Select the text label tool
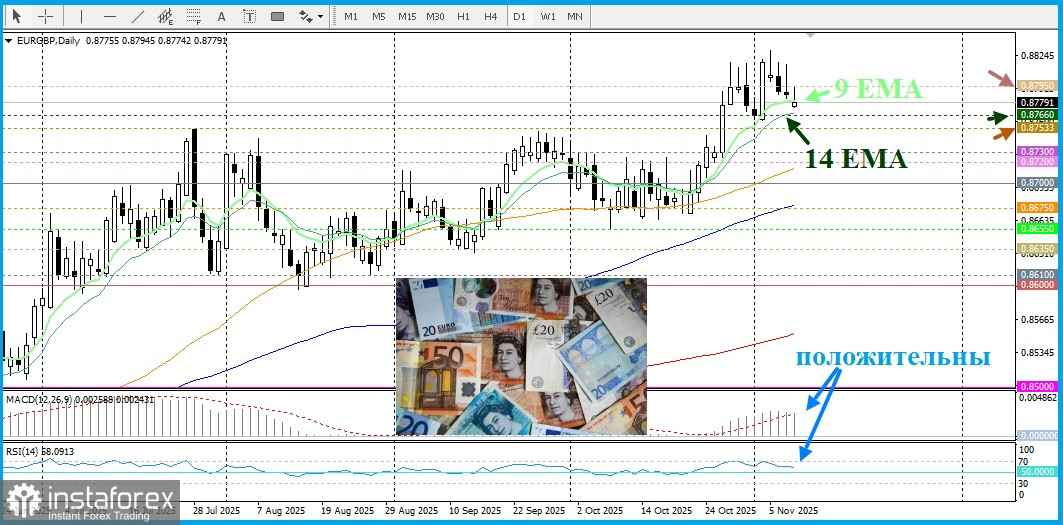The width and height of the screenshot is (1063, 525). click(249, 16)
